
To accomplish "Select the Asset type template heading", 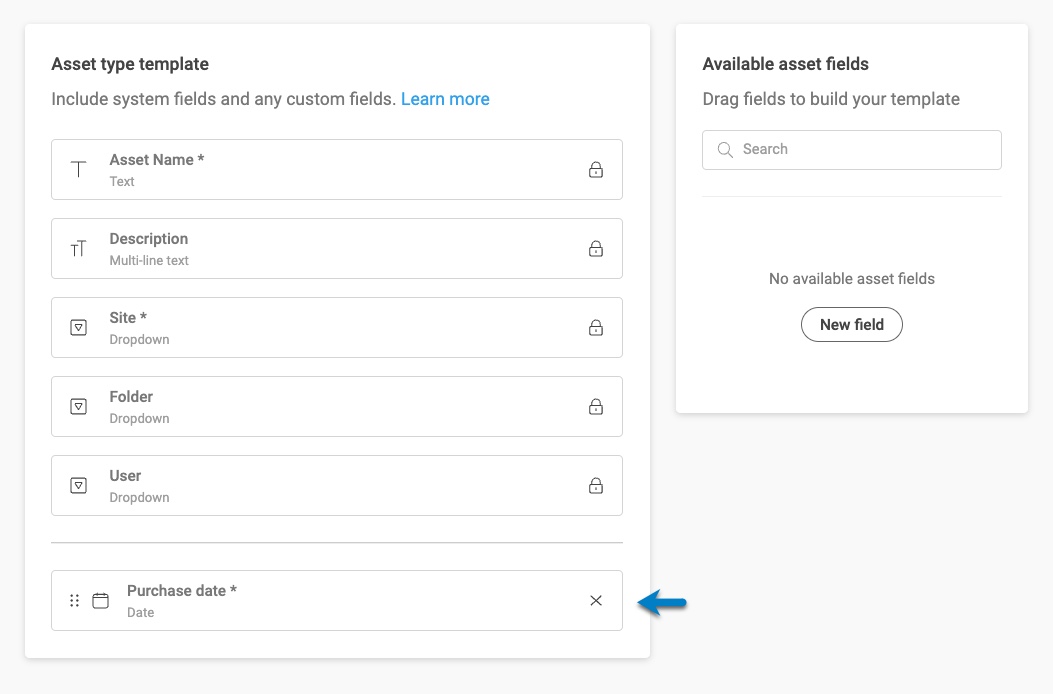I will tap(130, 63).
